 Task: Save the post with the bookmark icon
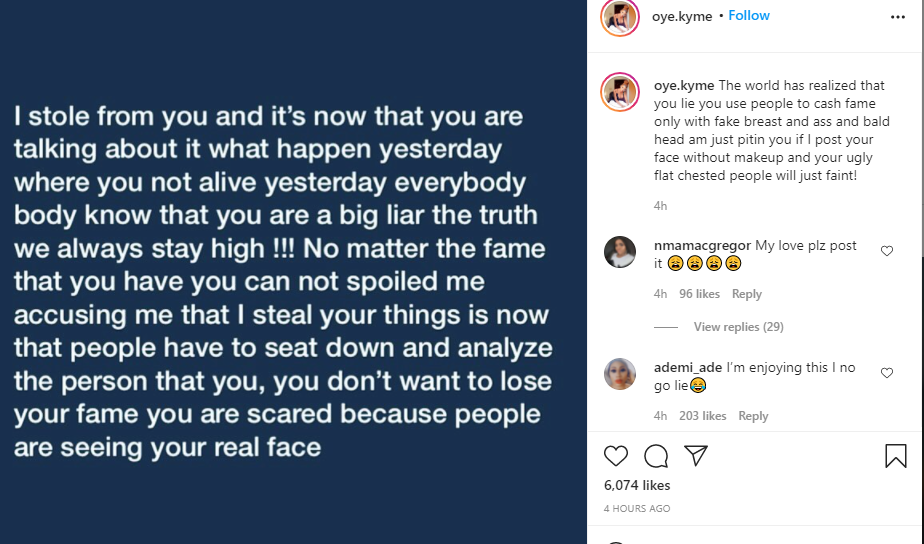896,456
